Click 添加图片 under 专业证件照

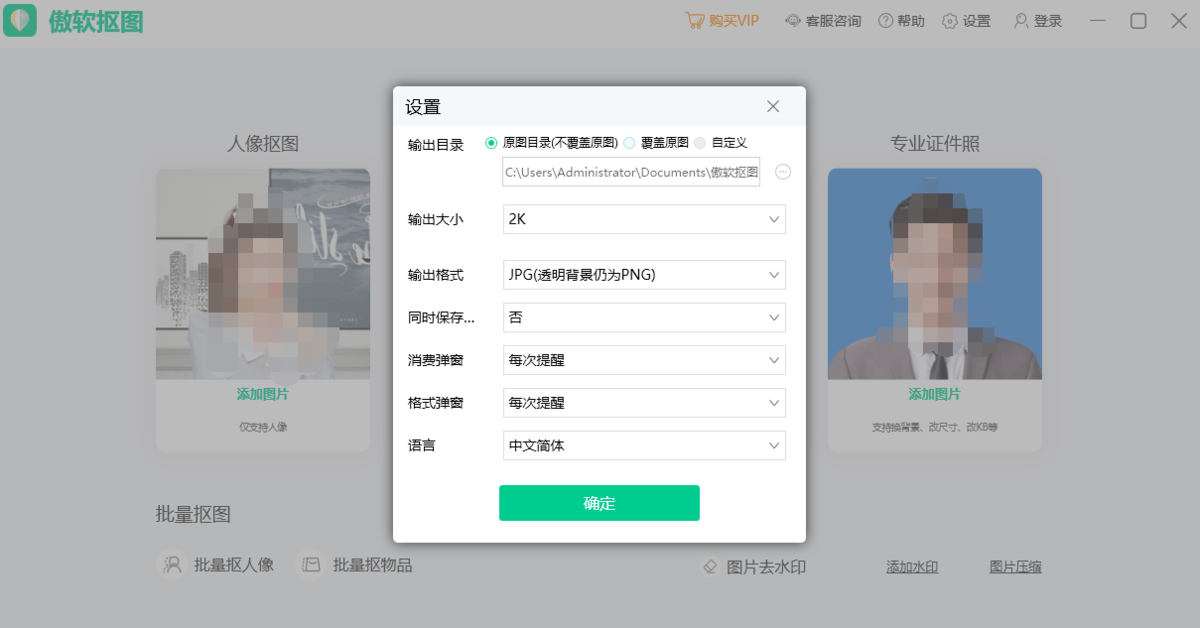[935, 394]
